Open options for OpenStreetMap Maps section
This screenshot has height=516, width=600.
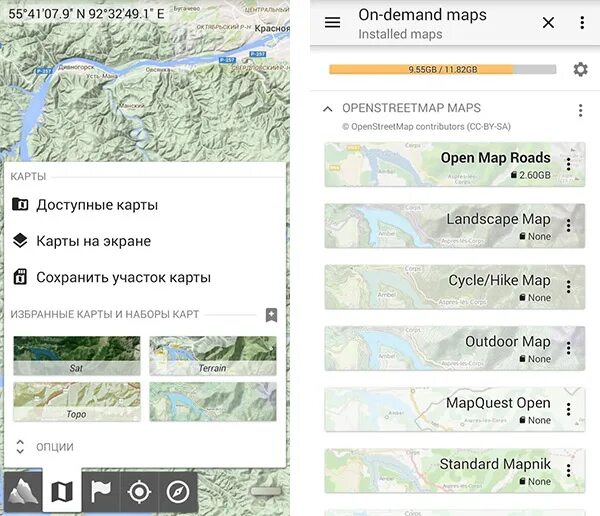[580, 110]
